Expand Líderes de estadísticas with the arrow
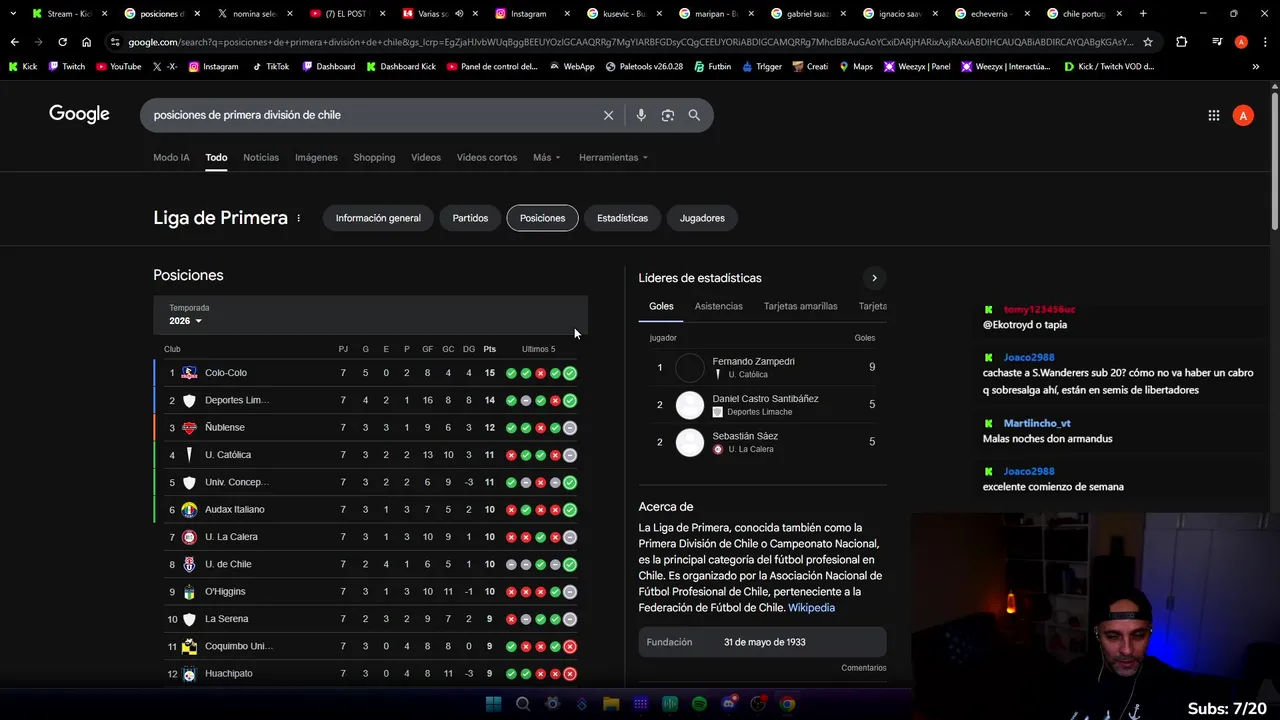Viewport: 1280px width, 720px height. pyautogui.click(x=874, y=278)
